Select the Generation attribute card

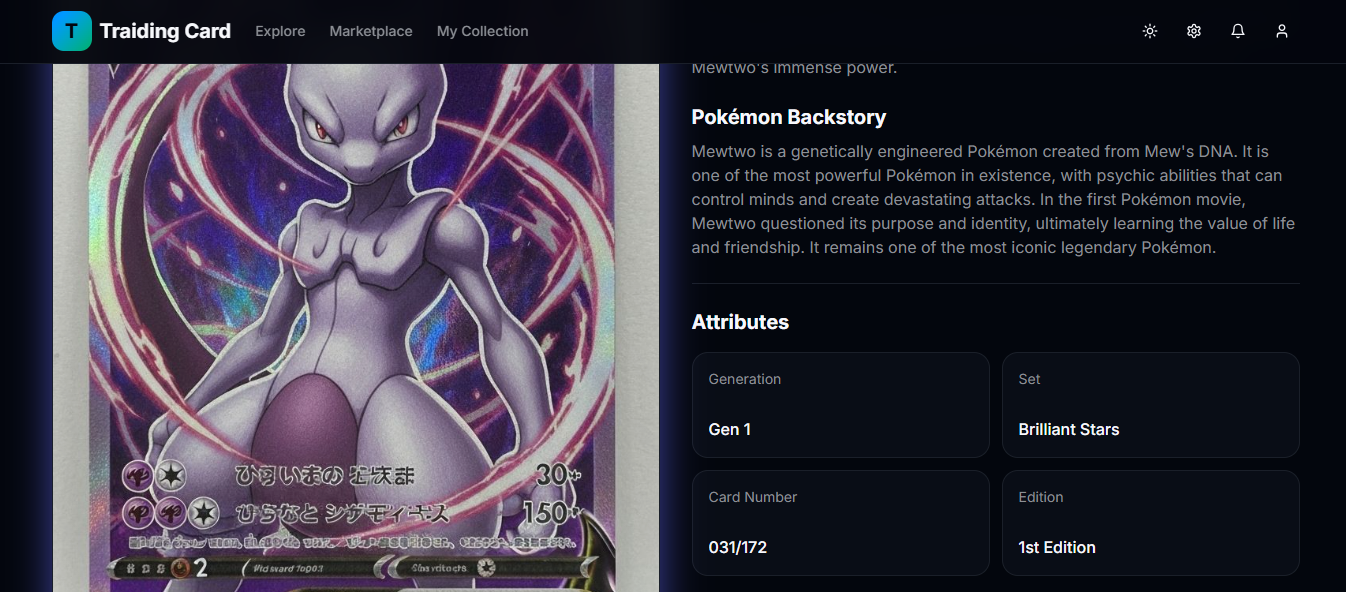point(840,405)
